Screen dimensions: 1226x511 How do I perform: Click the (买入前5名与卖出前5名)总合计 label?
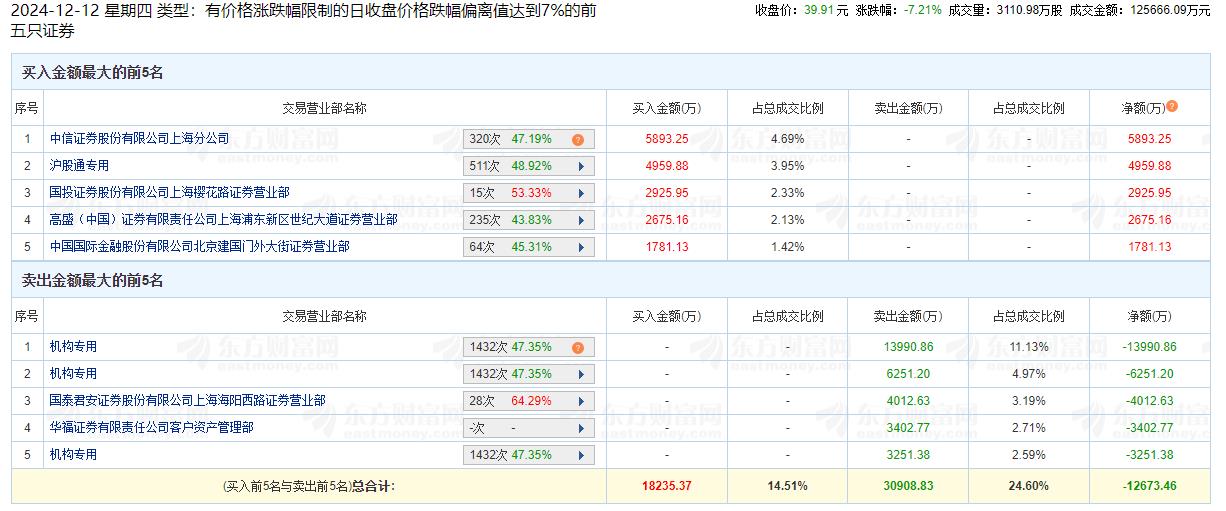tap(309, 486)
